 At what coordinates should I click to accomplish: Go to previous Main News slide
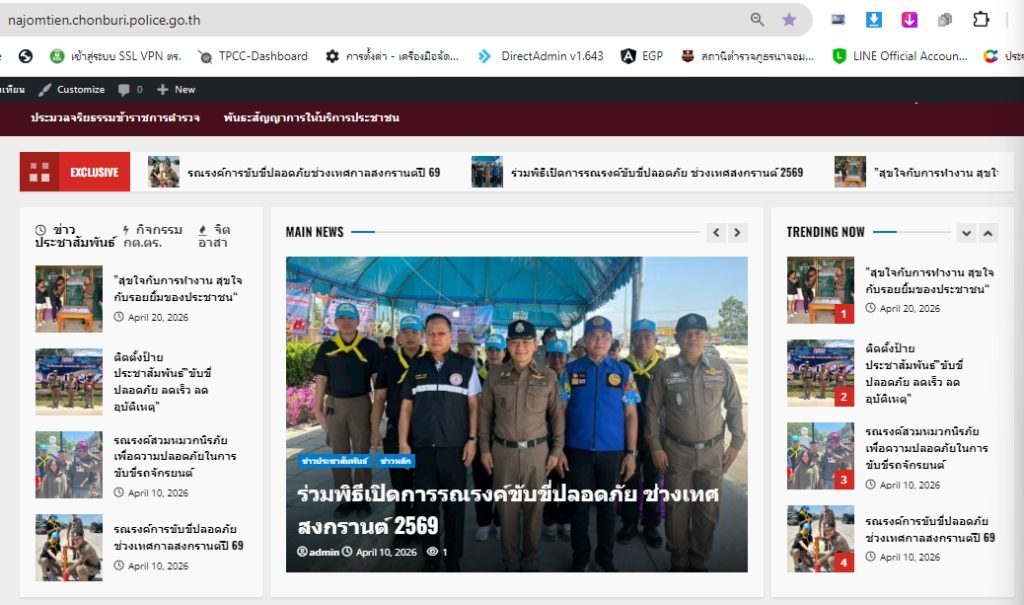point(716,233)
